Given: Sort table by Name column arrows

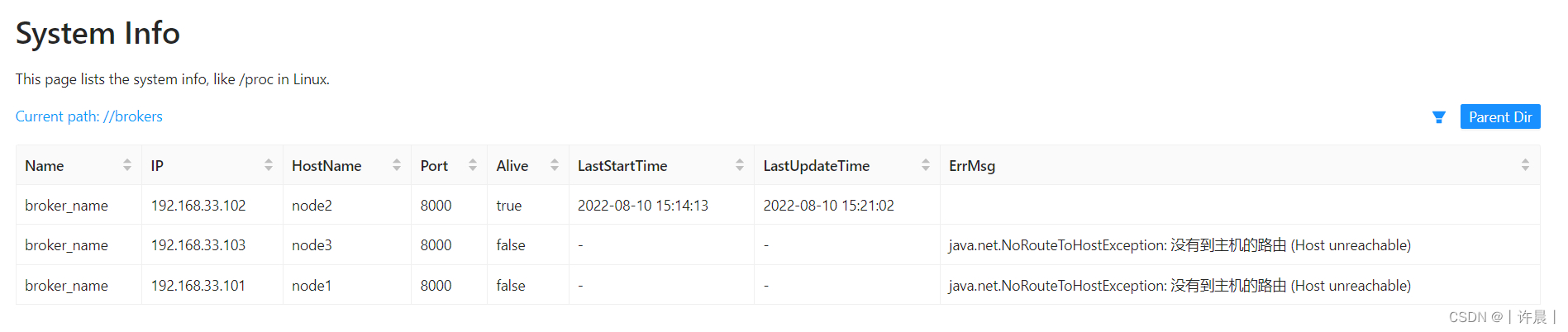Looking at the screenshot, I should click(x=127, y=165).
